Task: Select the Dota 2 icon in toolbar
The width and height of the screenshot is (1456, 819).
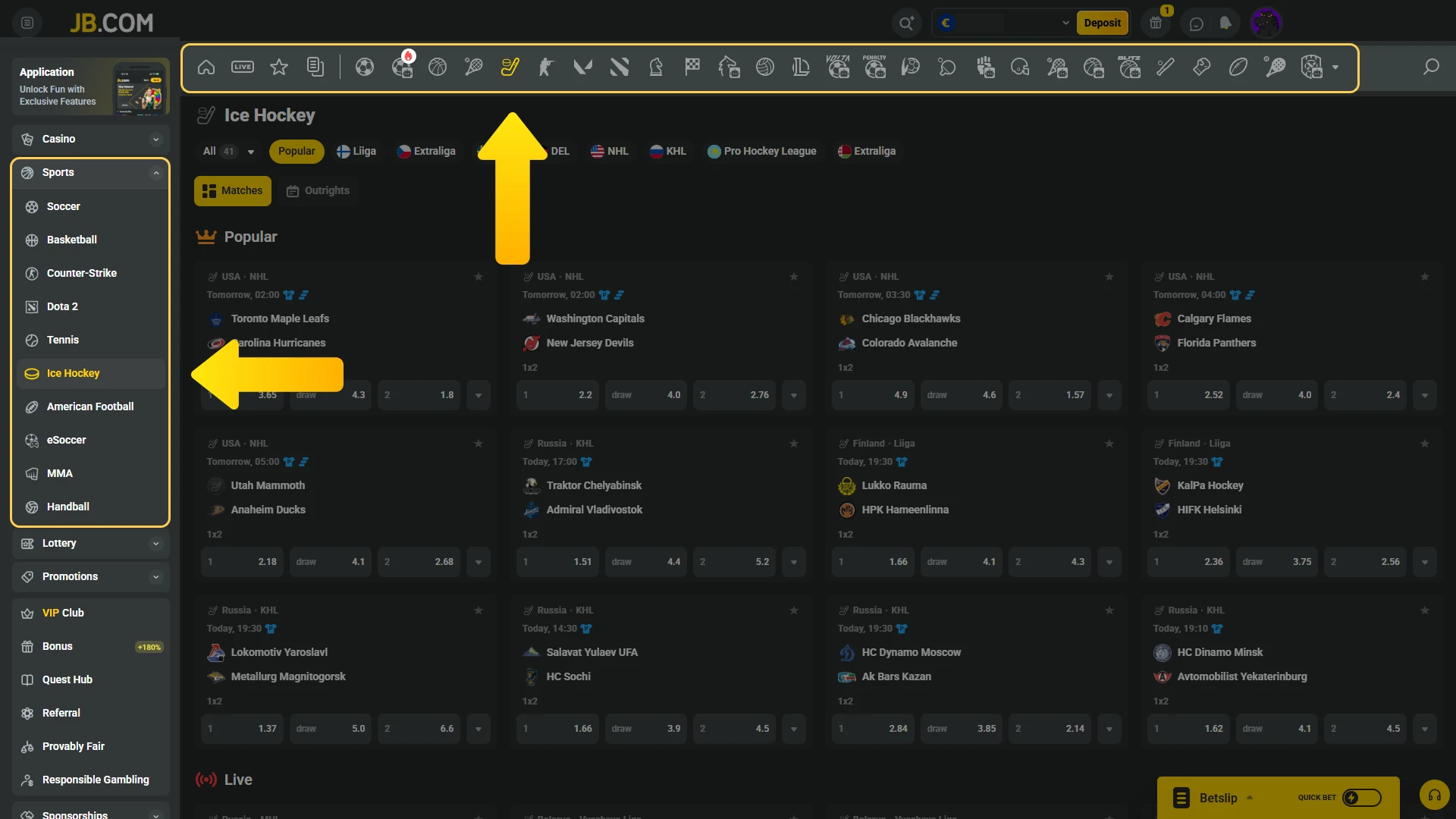Action: [x=620, y=67]
